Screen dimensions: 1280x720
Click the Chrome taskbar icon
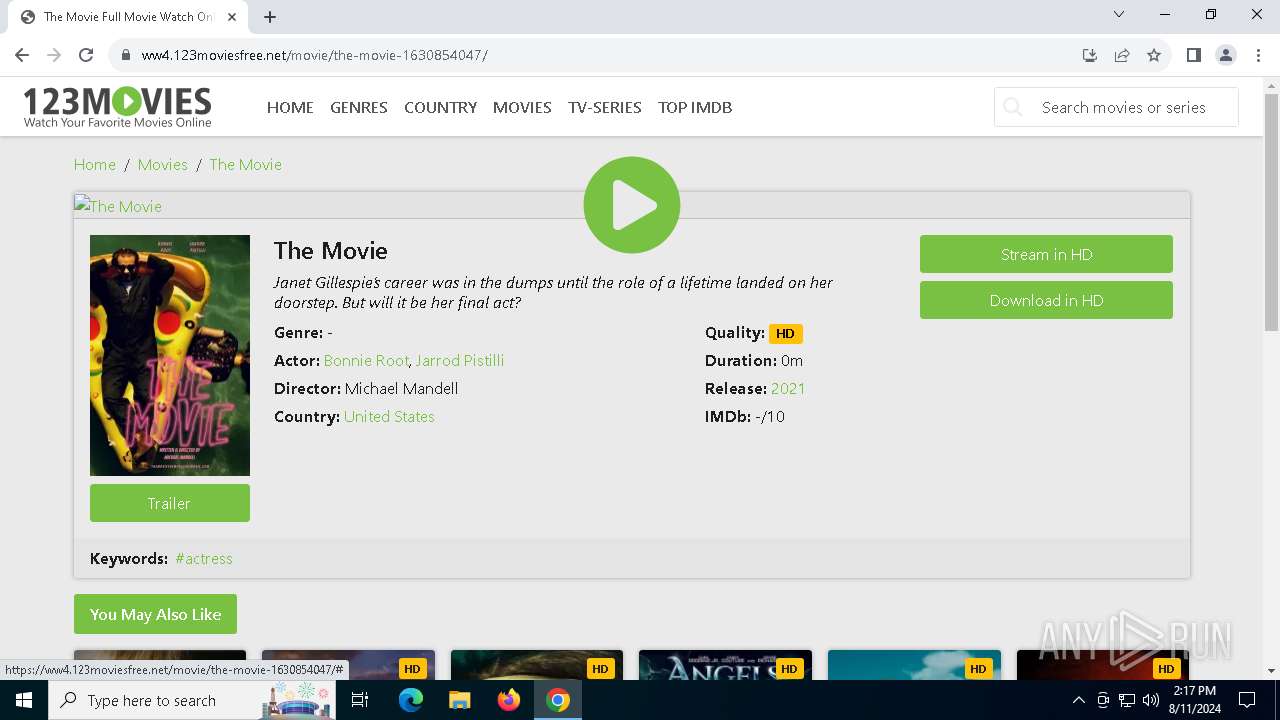[x=558, y=700]
